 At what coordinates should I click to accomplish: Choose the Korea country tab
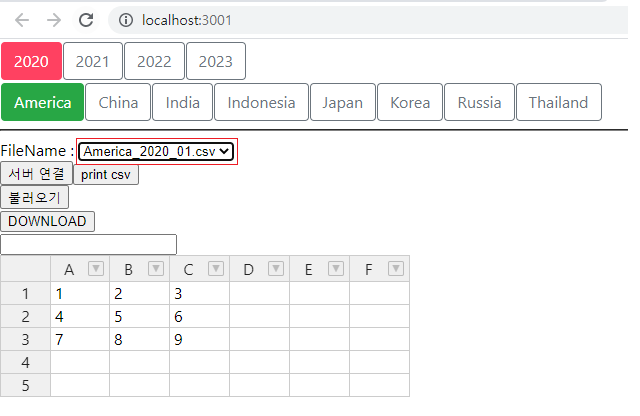pos(410,102)
